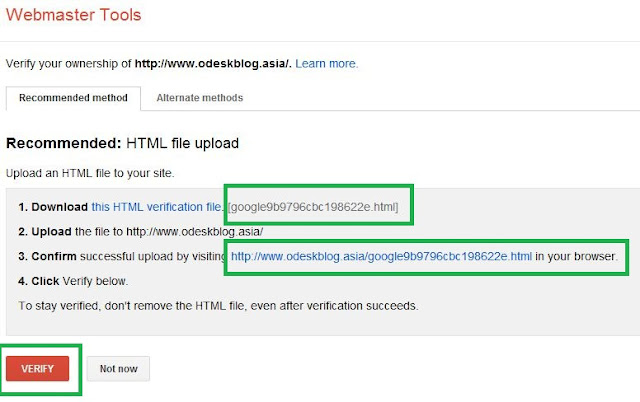Click 'Upload an HTML file to your site.' text
The image size is (640, 402).
point(90,173)
